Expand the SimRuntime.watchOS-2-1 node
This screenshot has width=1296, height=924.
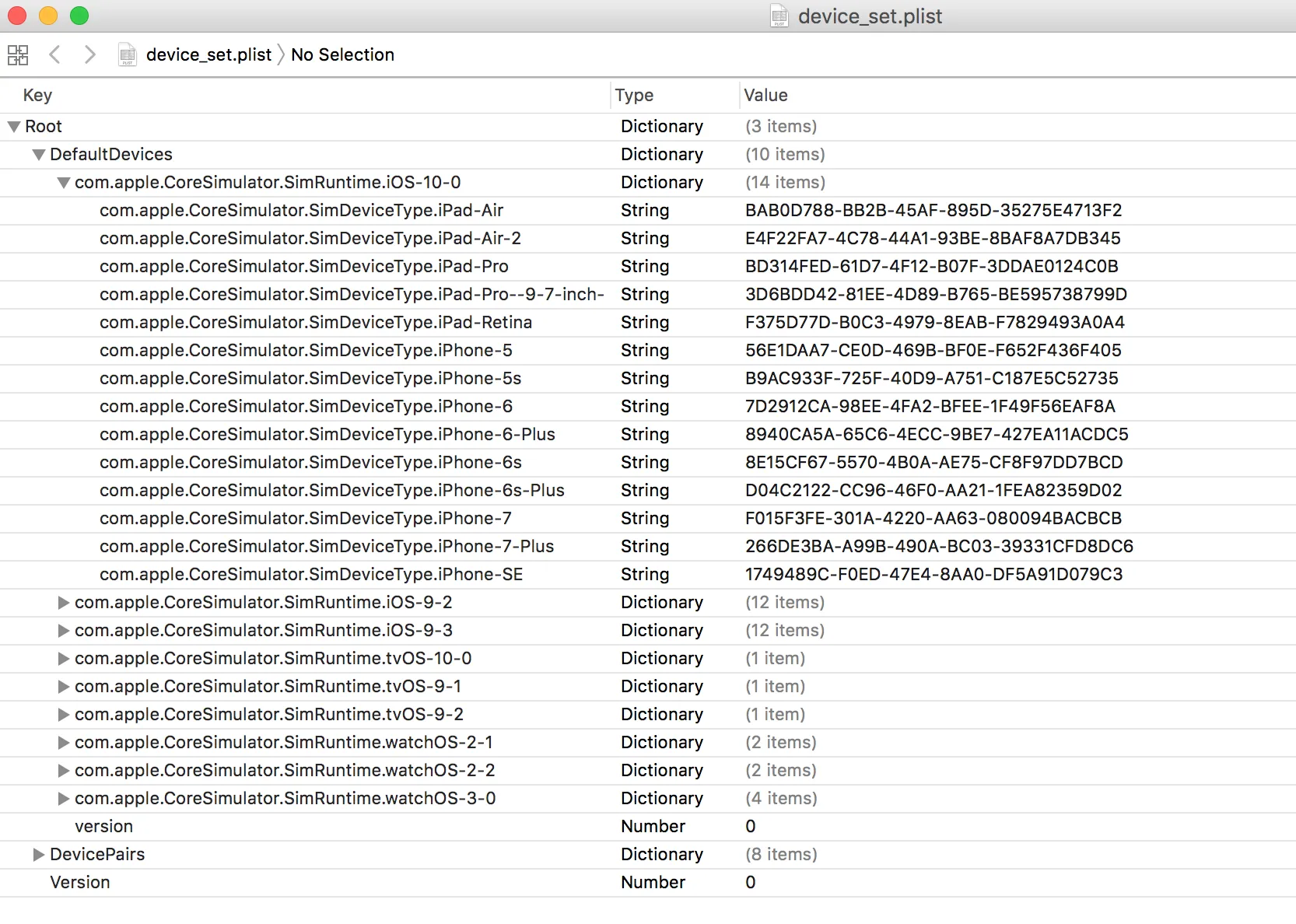click(x=64, y=743)
